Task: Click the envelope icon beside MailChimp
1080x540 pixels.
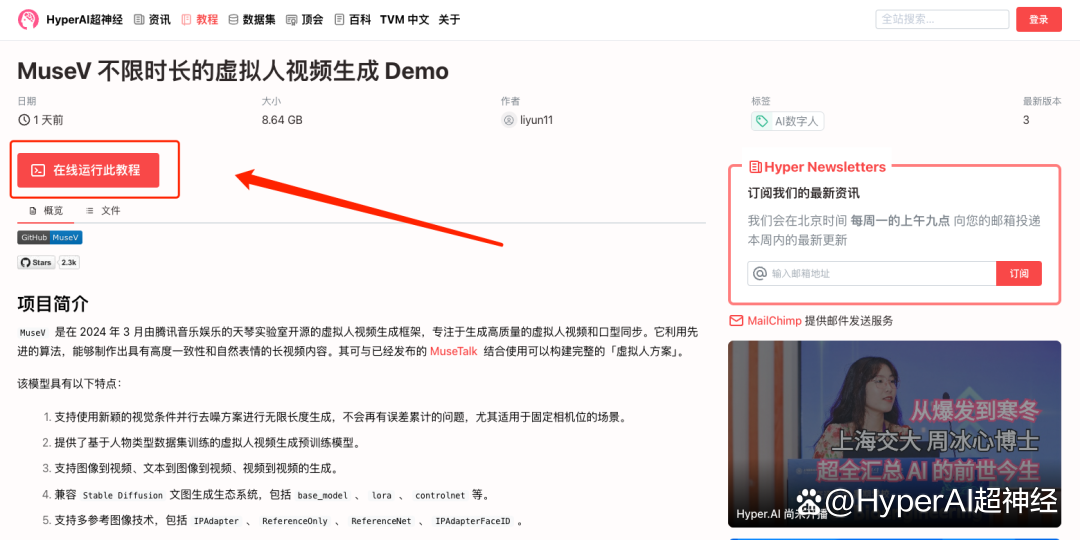Action: (x=736, y=320)
